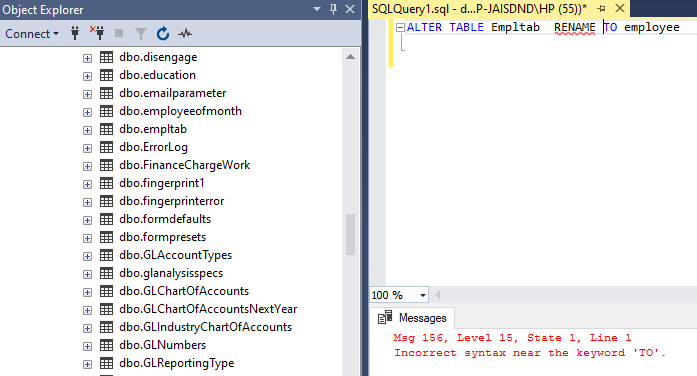Open the Connect dropdown menu
The width and height of the screenshot is (697, 376).
[32, 34]
